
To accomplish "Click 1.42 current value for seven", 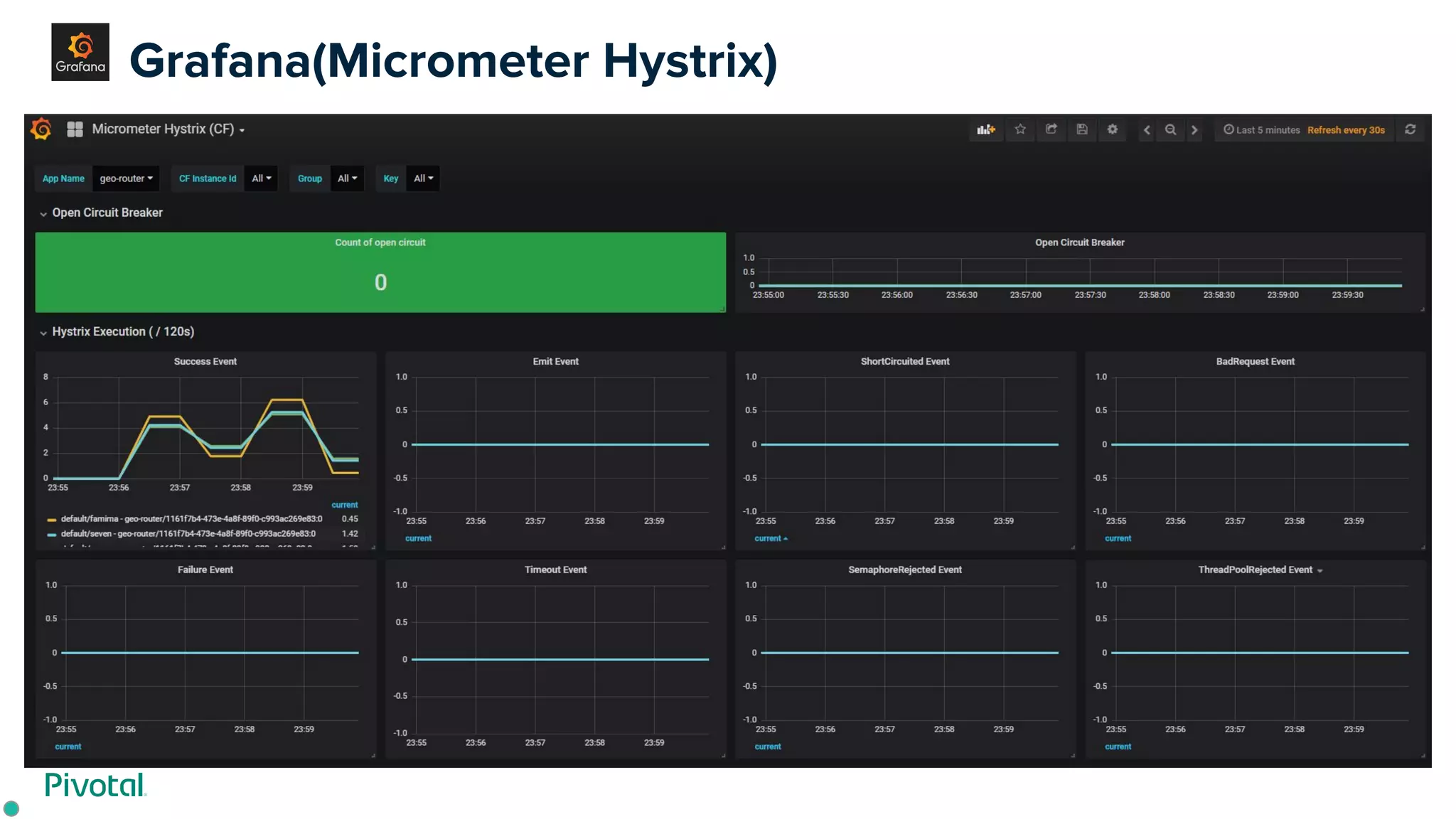I will [x=350, y=534].
